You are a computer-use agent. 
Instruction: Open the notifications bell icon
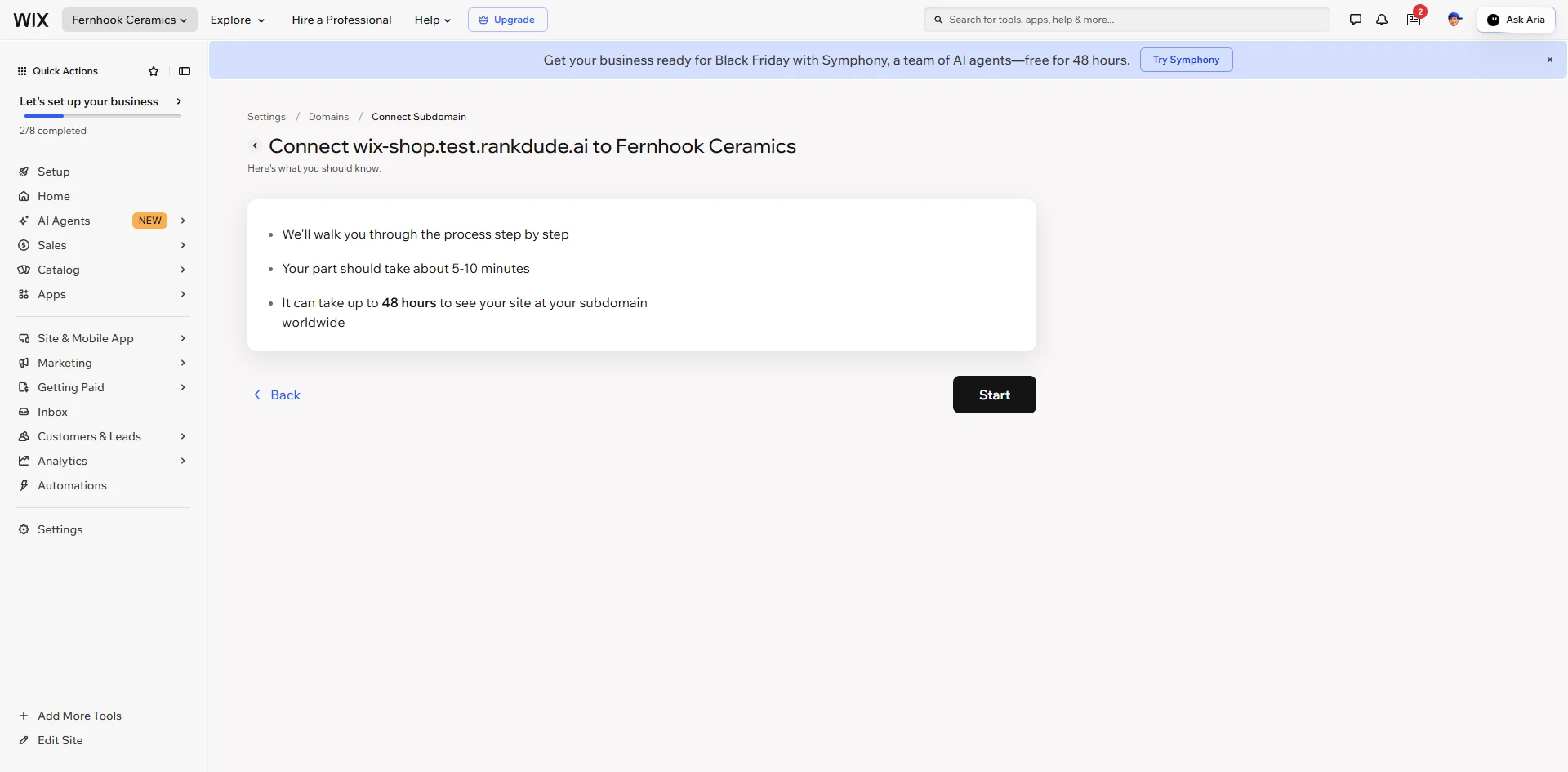pos(1382,20)
